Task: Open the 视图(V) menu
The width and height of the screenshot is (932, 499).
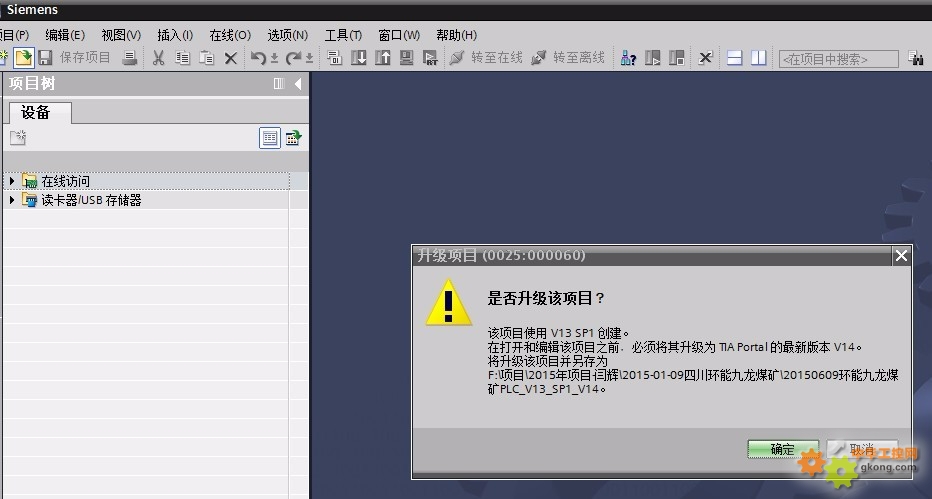Action: [121, 35]
